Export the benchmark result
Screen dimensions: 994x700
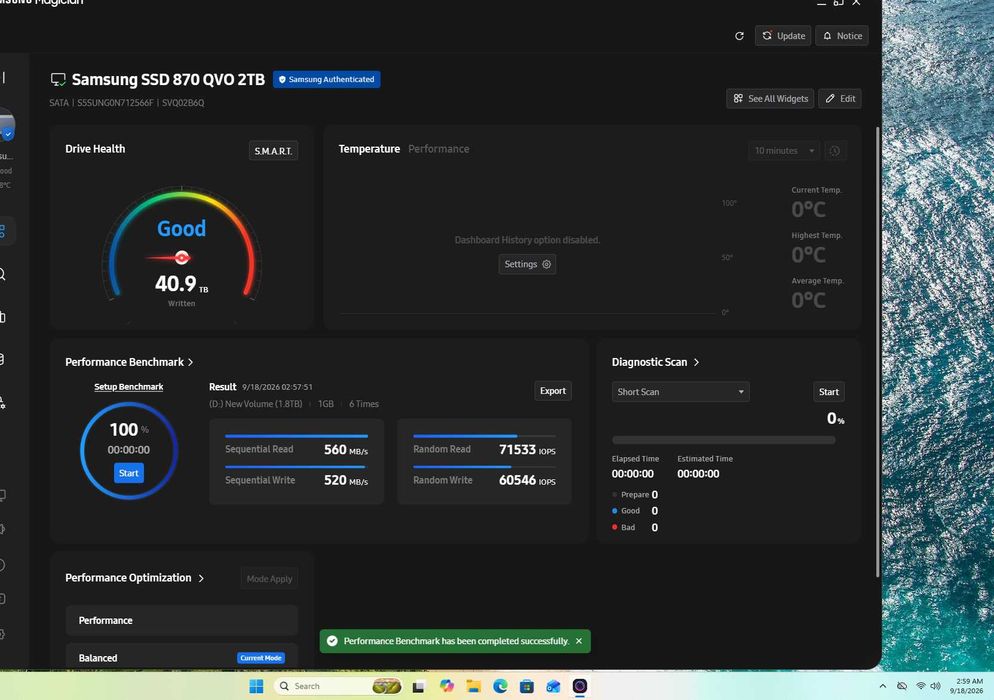tap(553, 391)
